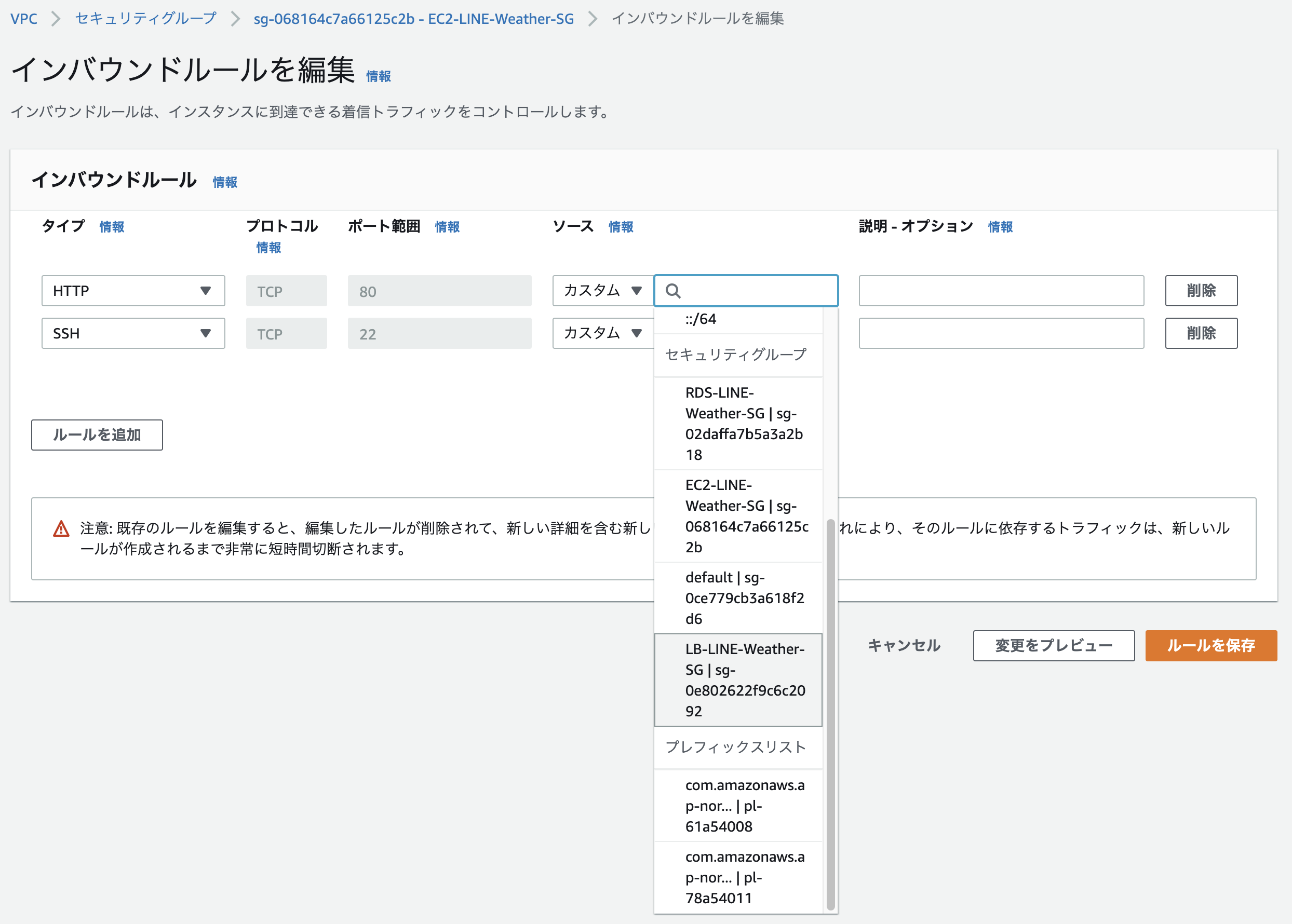Click 情報 next to インバウンドルール heading

(224, 182)
